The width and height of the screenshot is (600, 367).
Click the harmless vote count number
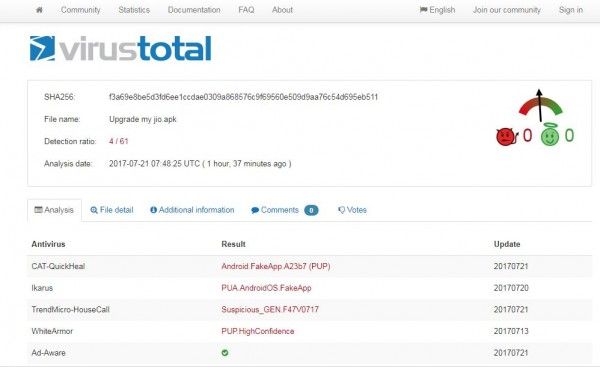569,135
